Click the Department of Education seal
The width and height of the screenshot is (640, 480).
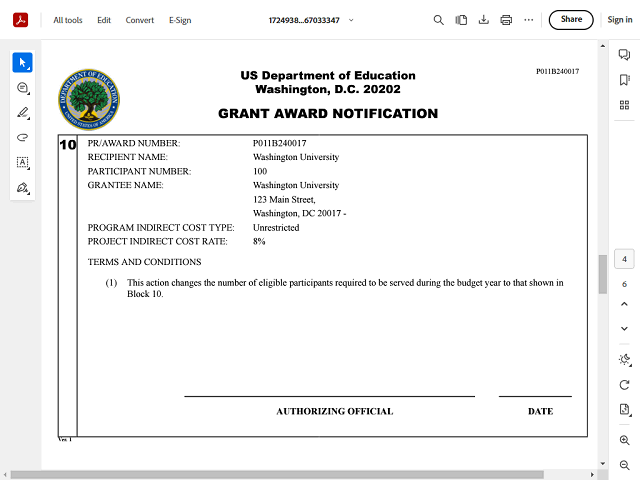point(89,99)
